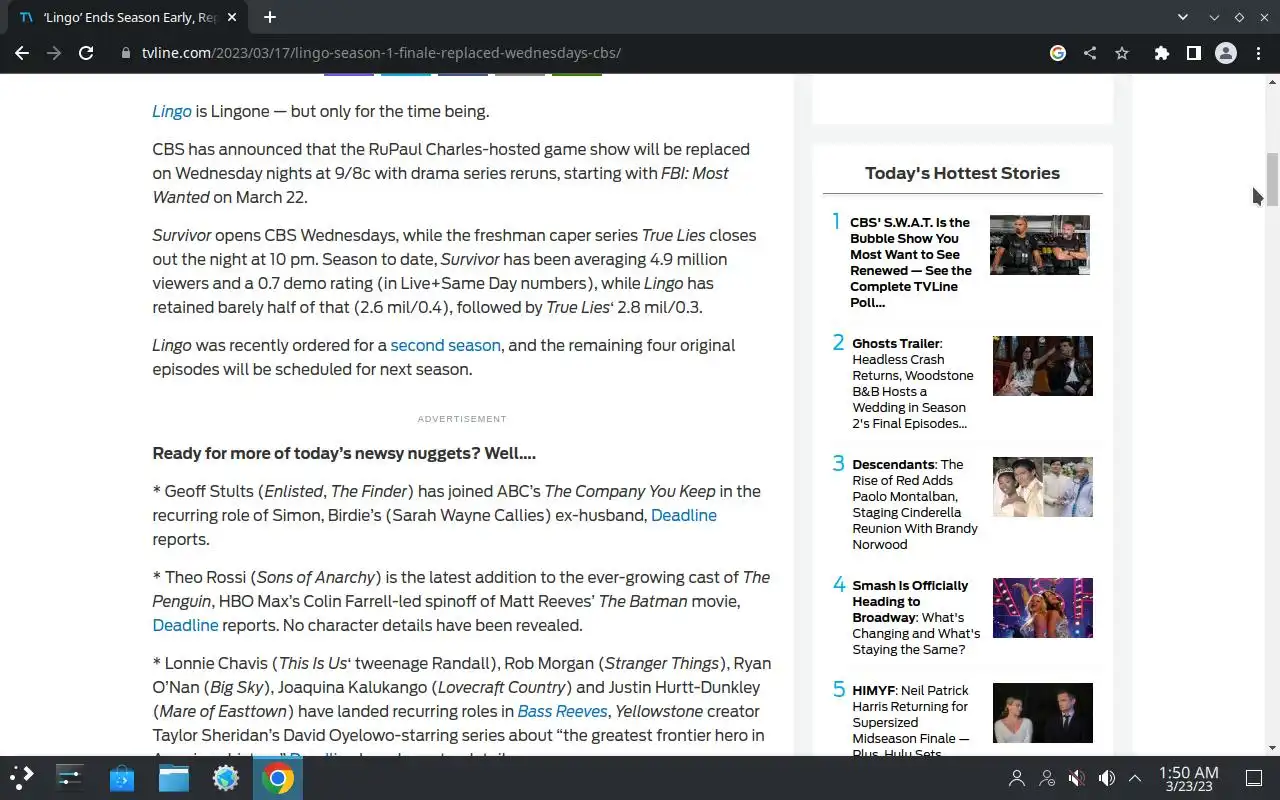The width and height of the screenshot is (1280, 800).
Task: Click the 'ADVERTISEMENT' label
Action: coord(462,419)
